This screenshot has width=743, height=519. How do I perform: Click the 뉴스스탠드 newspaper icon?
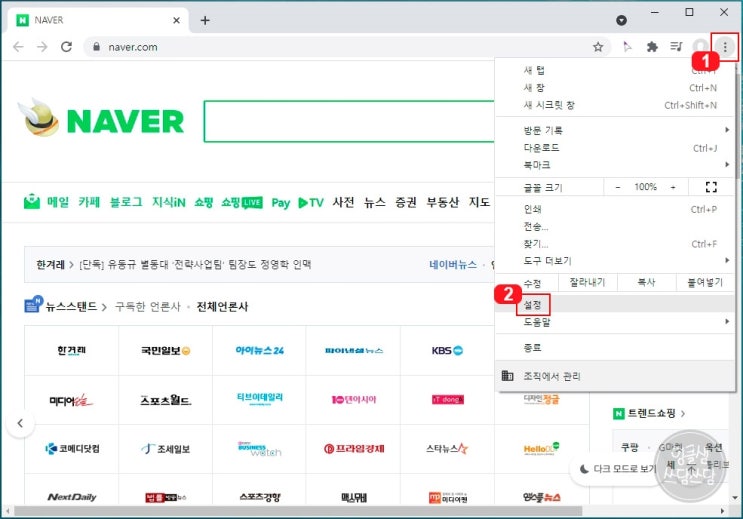click(x=33, y=304)
